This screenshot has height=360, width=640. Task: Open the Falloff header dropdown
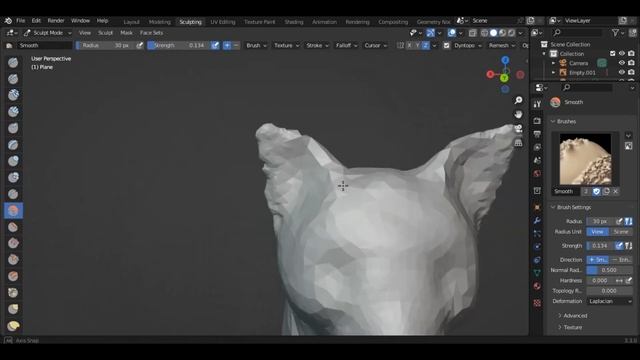pyautogui.click(x=347, y=46)
